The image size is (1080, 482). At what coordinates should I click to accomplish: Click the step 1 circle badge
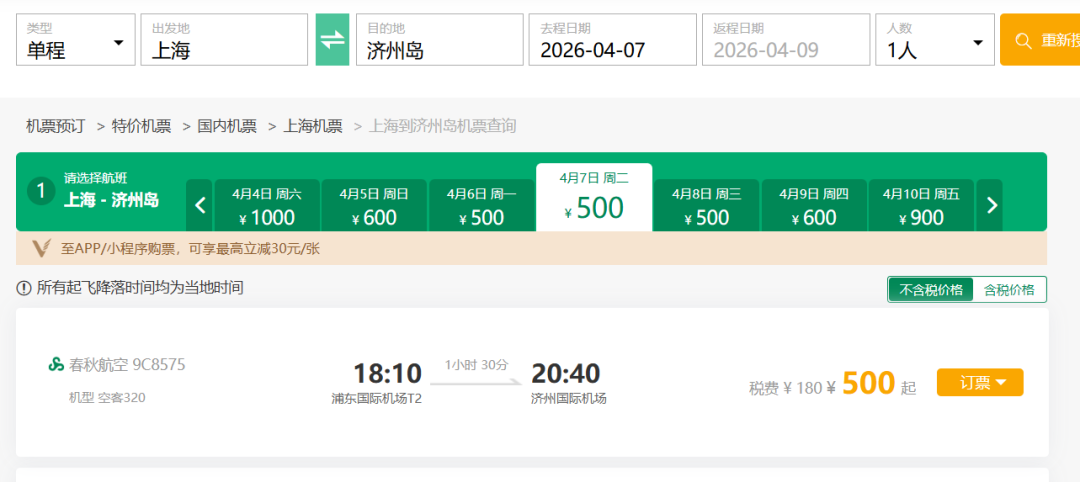click(x=41, y=191)
